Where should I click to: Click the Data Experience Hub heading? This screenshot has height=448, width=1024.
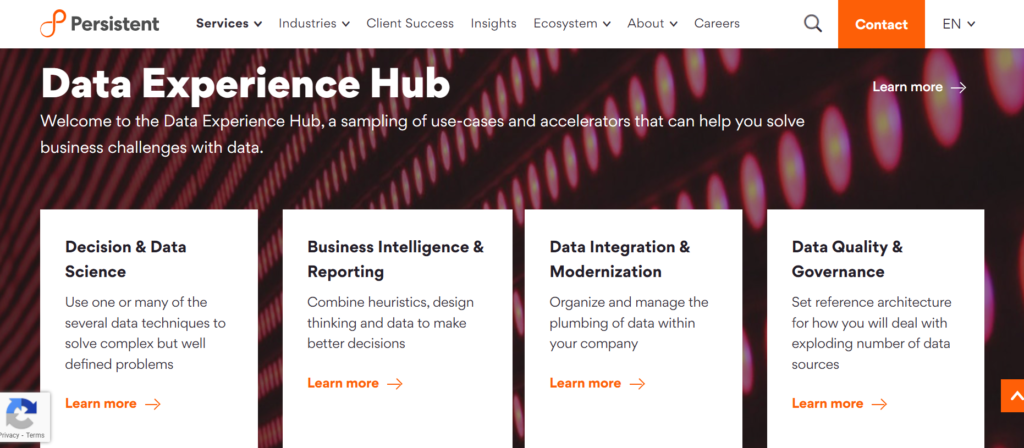coord(245,83)
